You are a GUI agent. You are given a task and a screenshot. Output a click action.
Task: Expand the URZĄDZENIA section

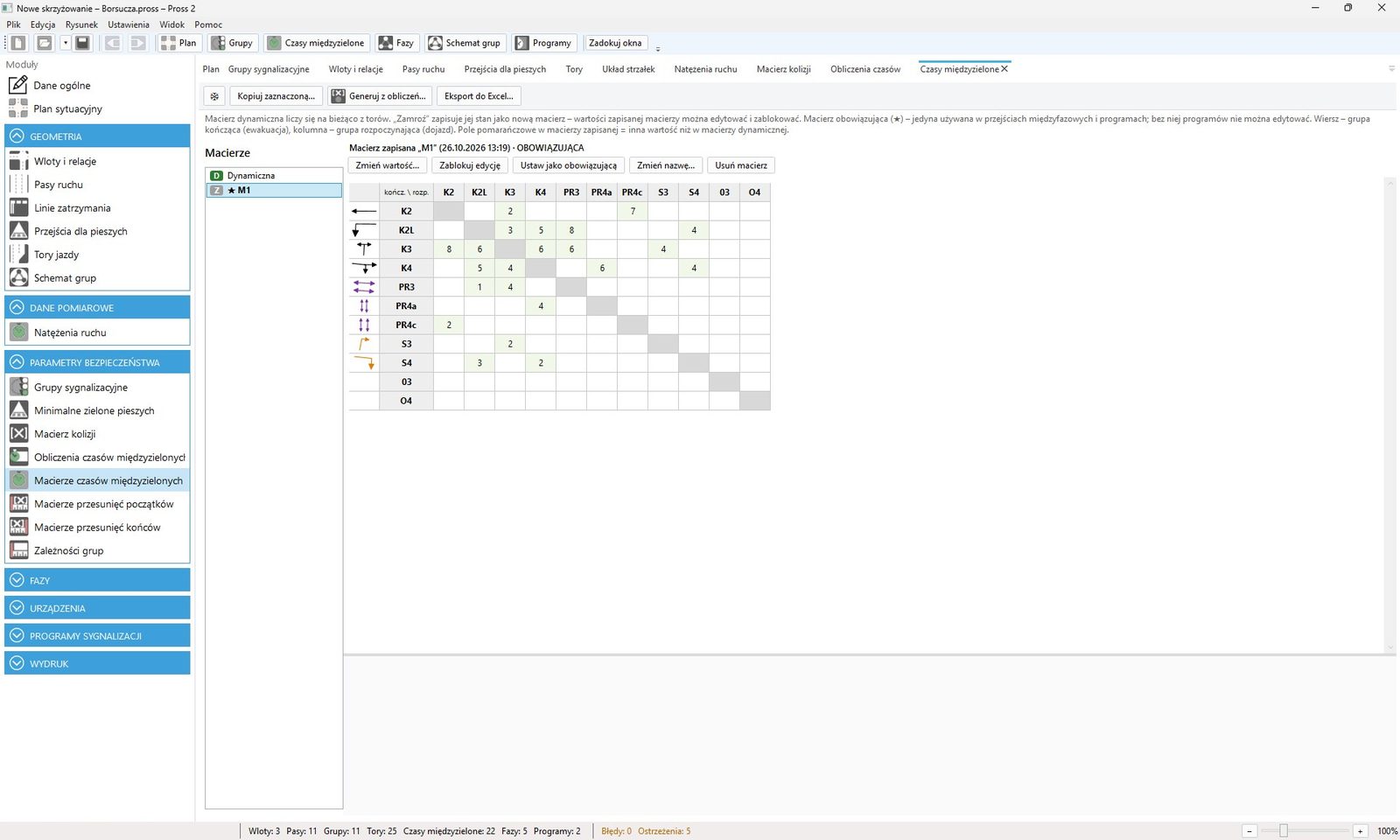97,608
